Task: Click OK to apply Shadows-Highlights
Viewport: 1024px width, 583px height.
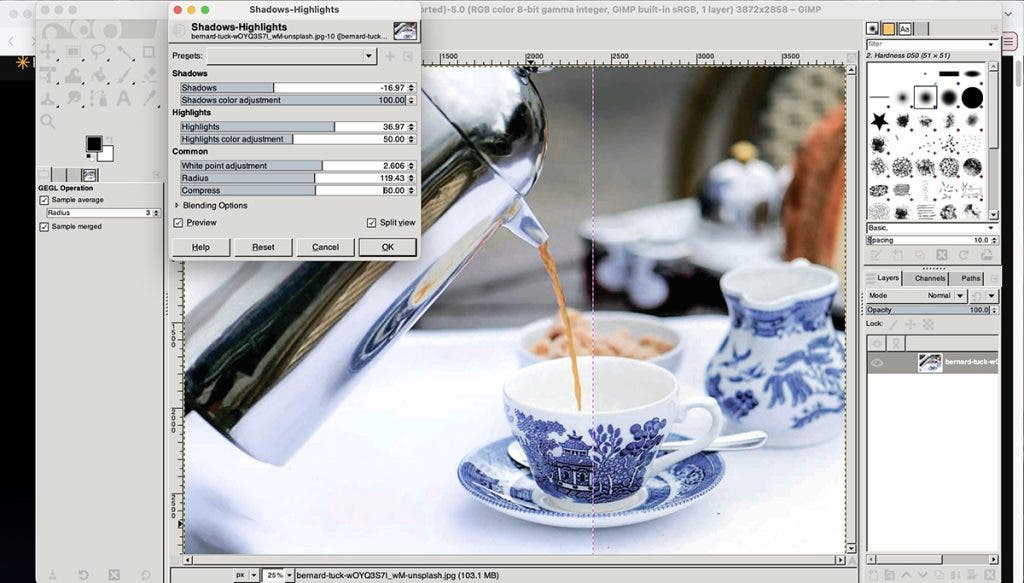Action: (x=388, y=247)
